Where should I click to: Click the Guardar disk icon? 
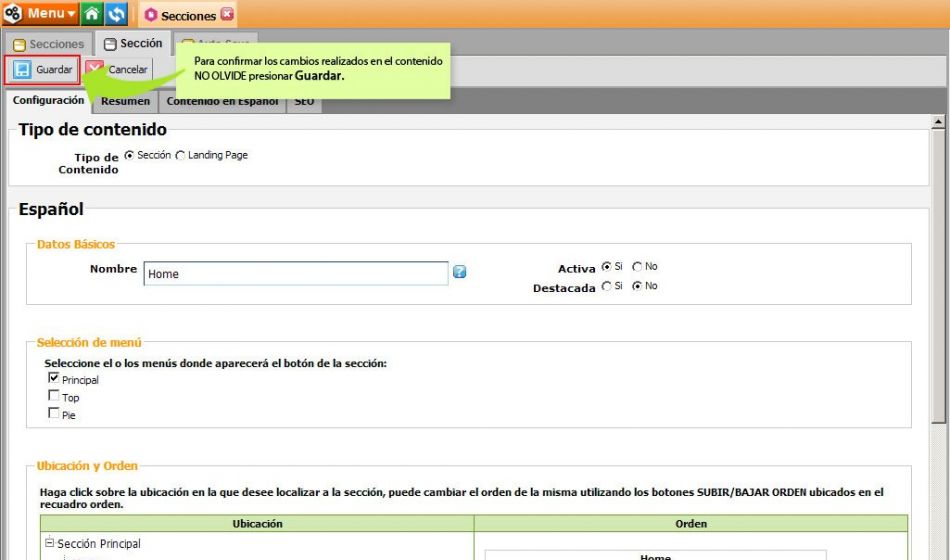tap(22, 70)
